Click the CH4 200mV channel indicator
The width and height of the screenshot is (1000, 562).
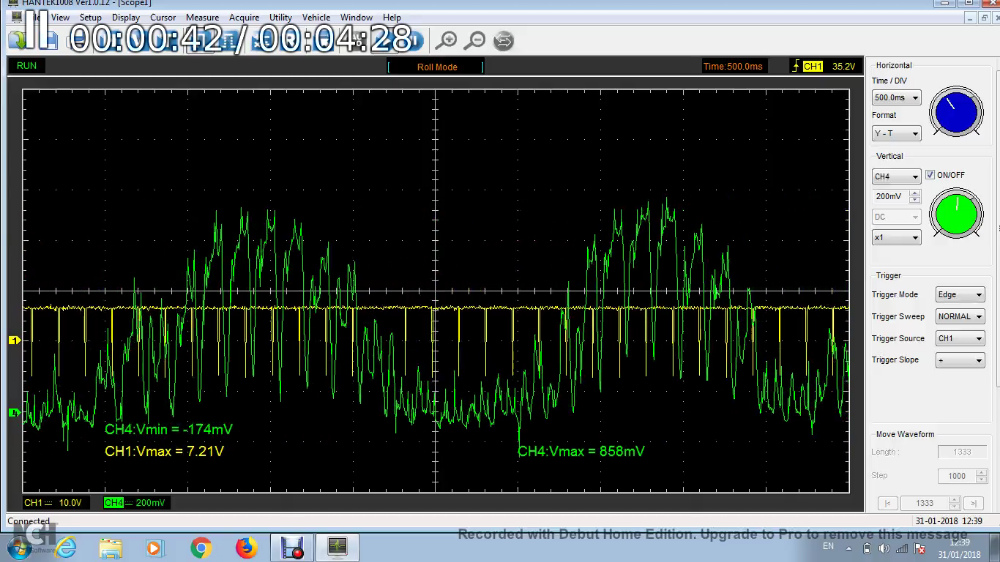click(x=135, y=502)
